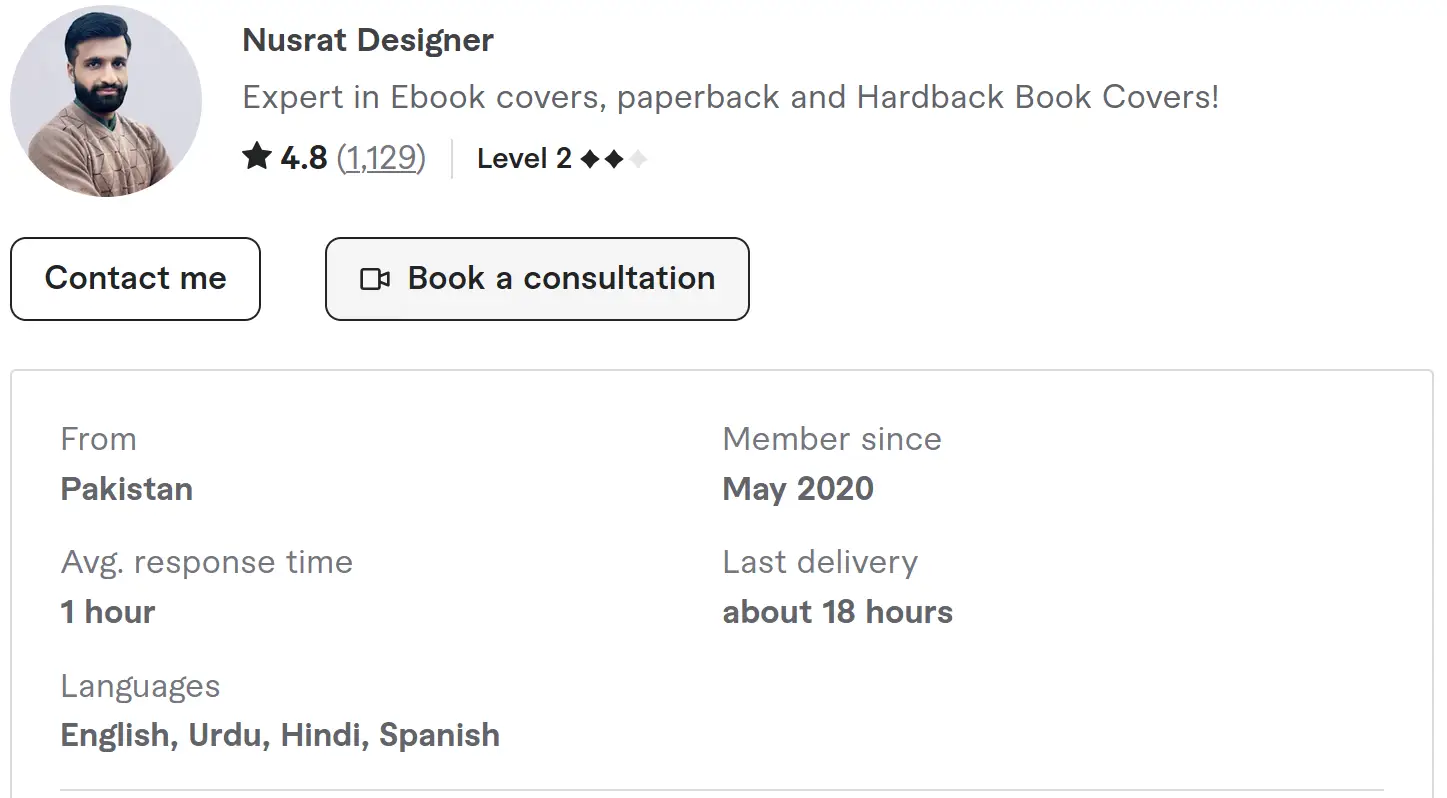Click the video camera icon
1447x798 pixels.
pos(375,279)
